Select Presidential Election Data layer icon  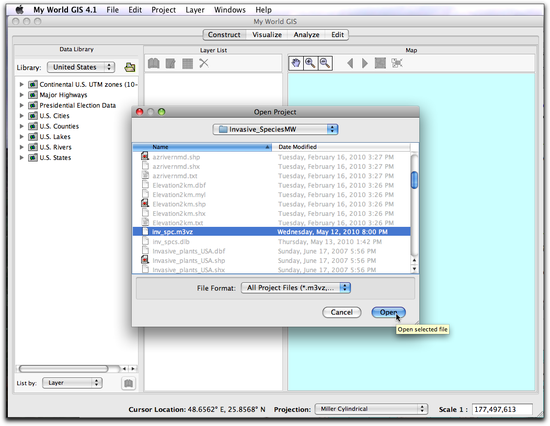pyautogui.click(x=33, y=105)
